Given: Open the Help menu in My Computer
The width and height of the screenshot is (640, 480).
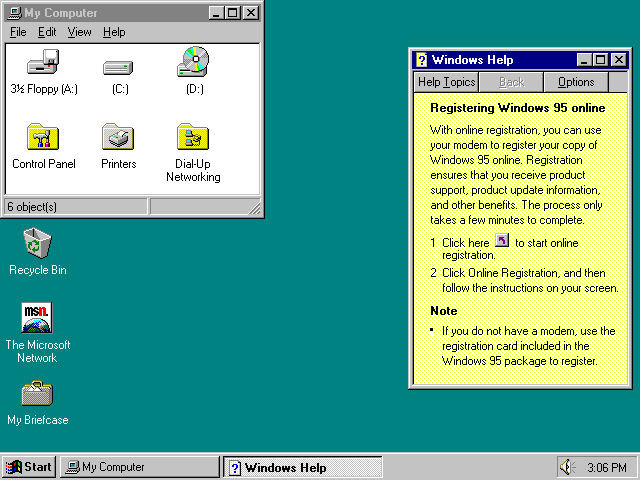Looking at the screenshot, I should (114, 32).
